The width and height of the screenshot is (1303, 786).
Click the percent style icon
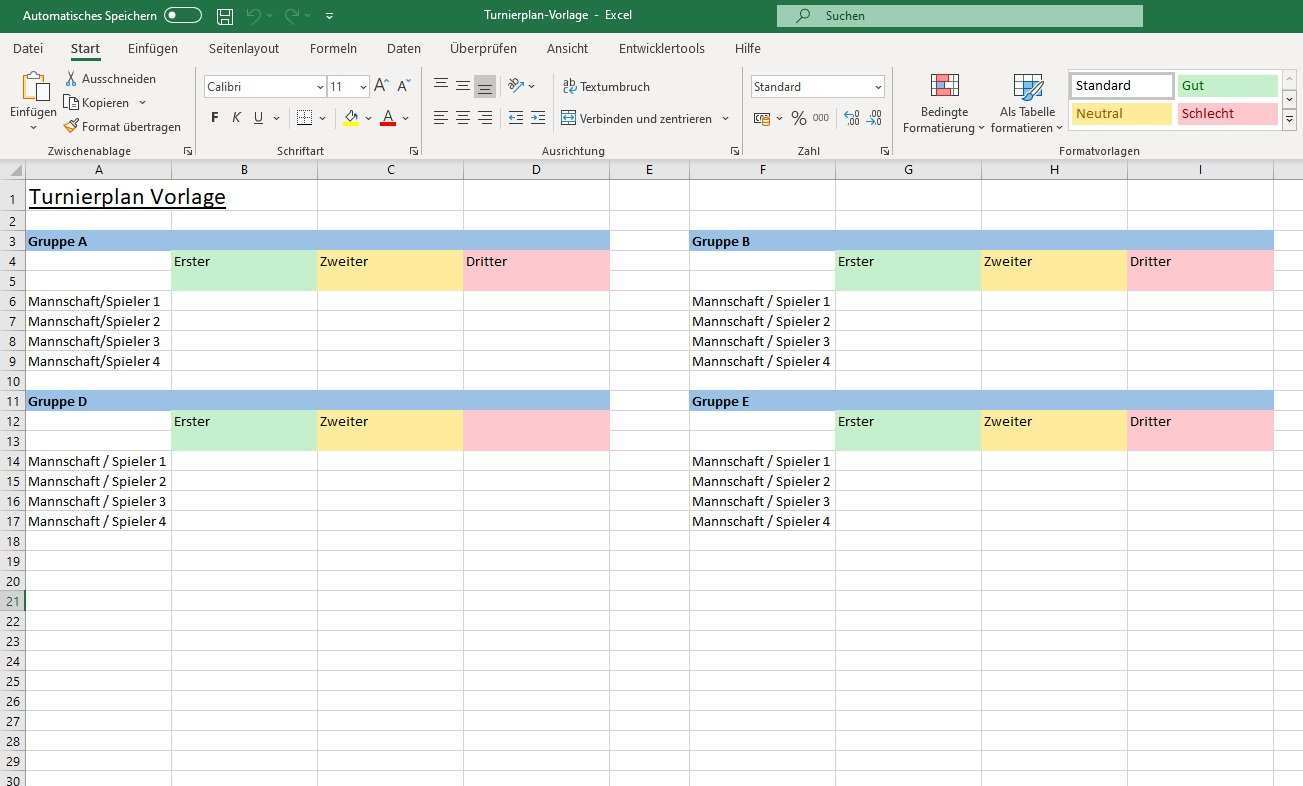tap(798, 118)
